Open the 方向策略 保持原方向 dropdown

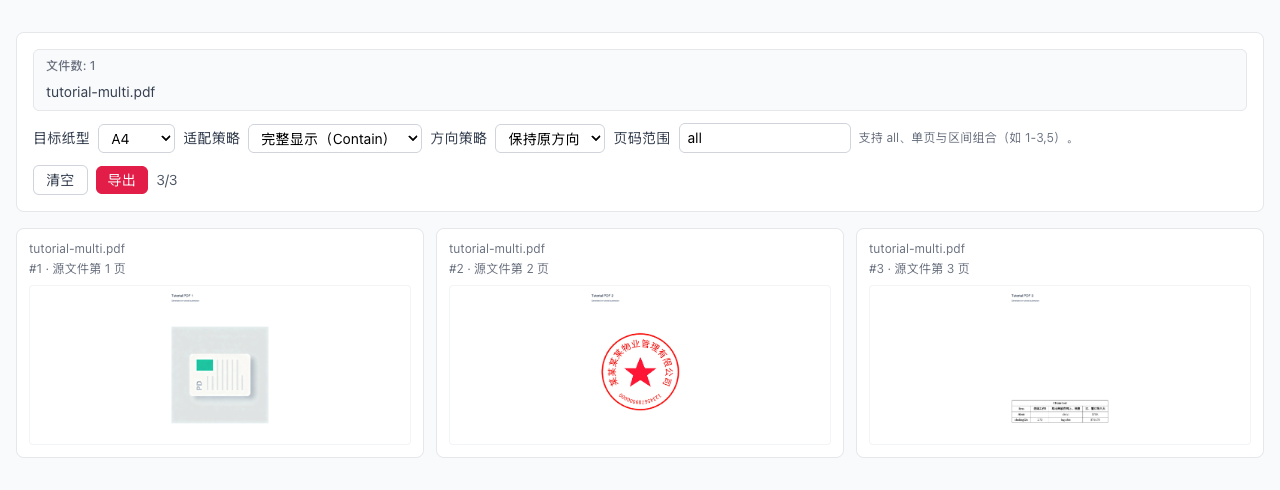tap(549, 138)
